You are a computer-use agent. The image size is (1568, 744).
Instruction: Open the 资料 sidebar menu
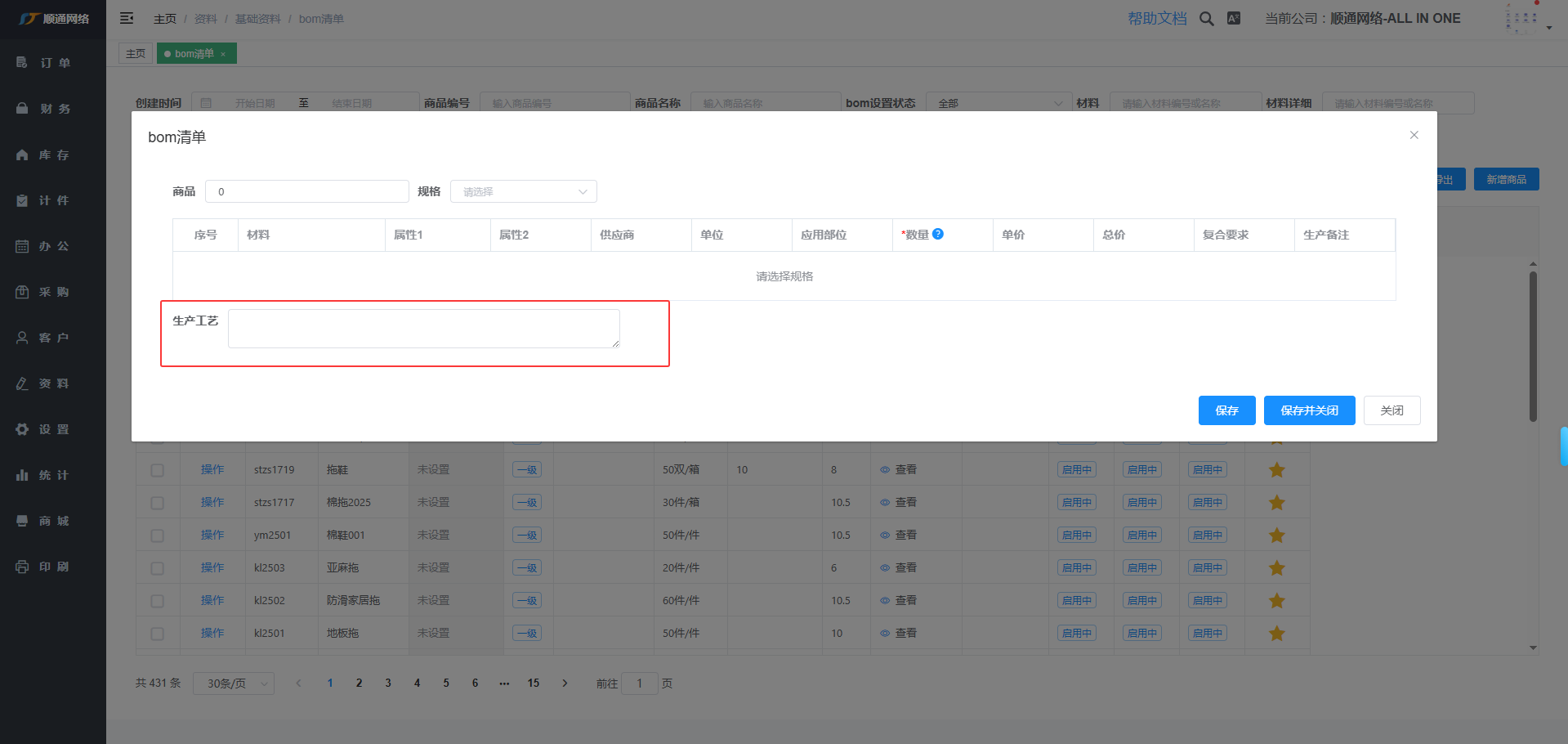point(53,383)
